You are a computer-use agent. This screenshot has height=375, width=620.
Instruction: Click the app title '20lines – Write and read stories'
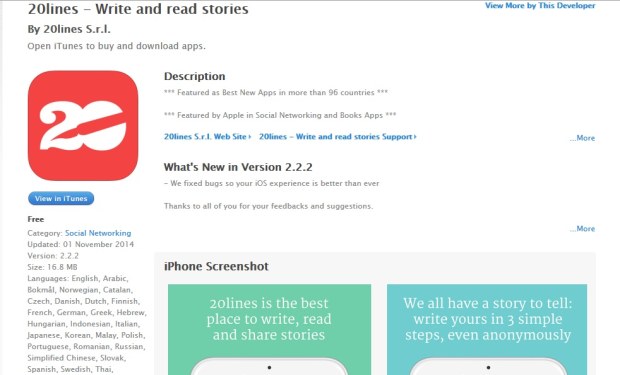[138, 9]
